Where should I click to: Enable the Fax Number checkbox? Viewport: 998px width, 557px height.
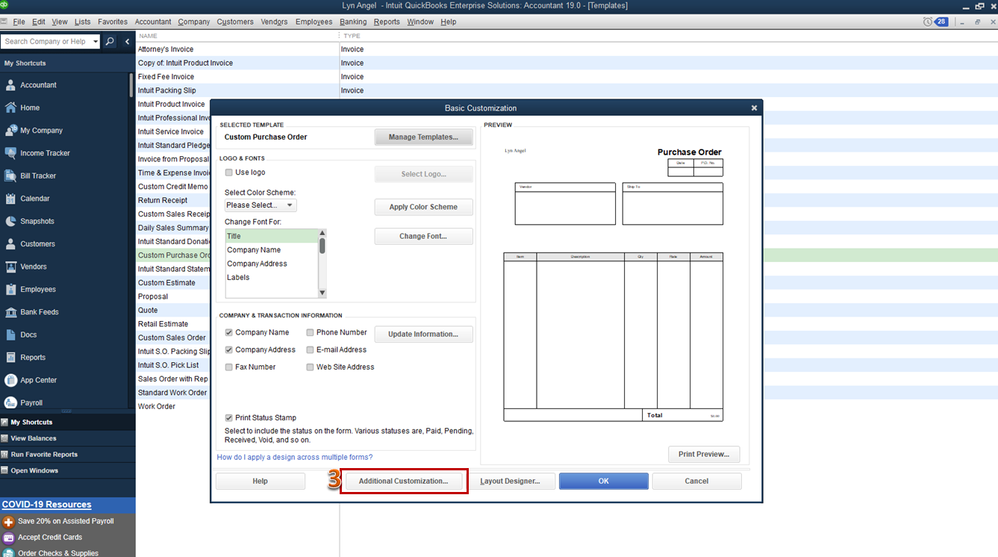(228, 367)
